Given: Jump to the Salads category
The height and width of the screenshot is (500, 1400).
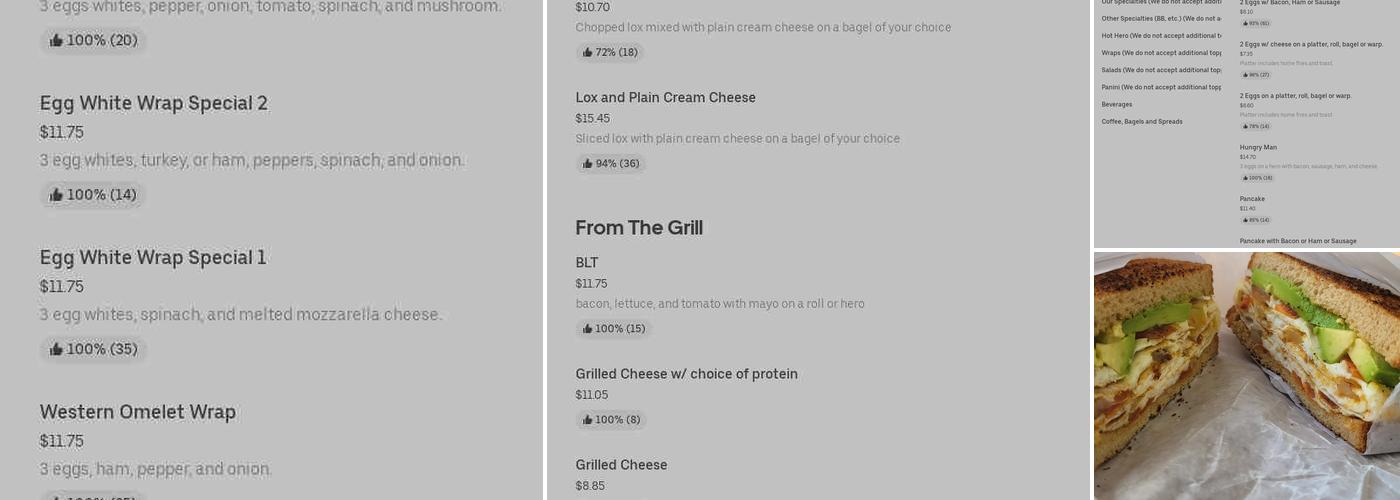Looking at the screenshot, I should pyautogui.click(x=1160, y=70).
